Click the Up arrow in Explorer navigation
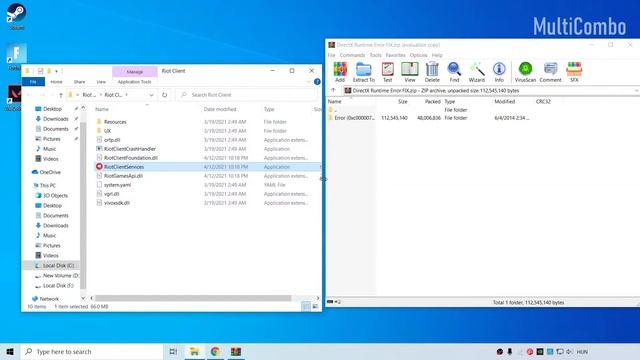 point(60,95)
